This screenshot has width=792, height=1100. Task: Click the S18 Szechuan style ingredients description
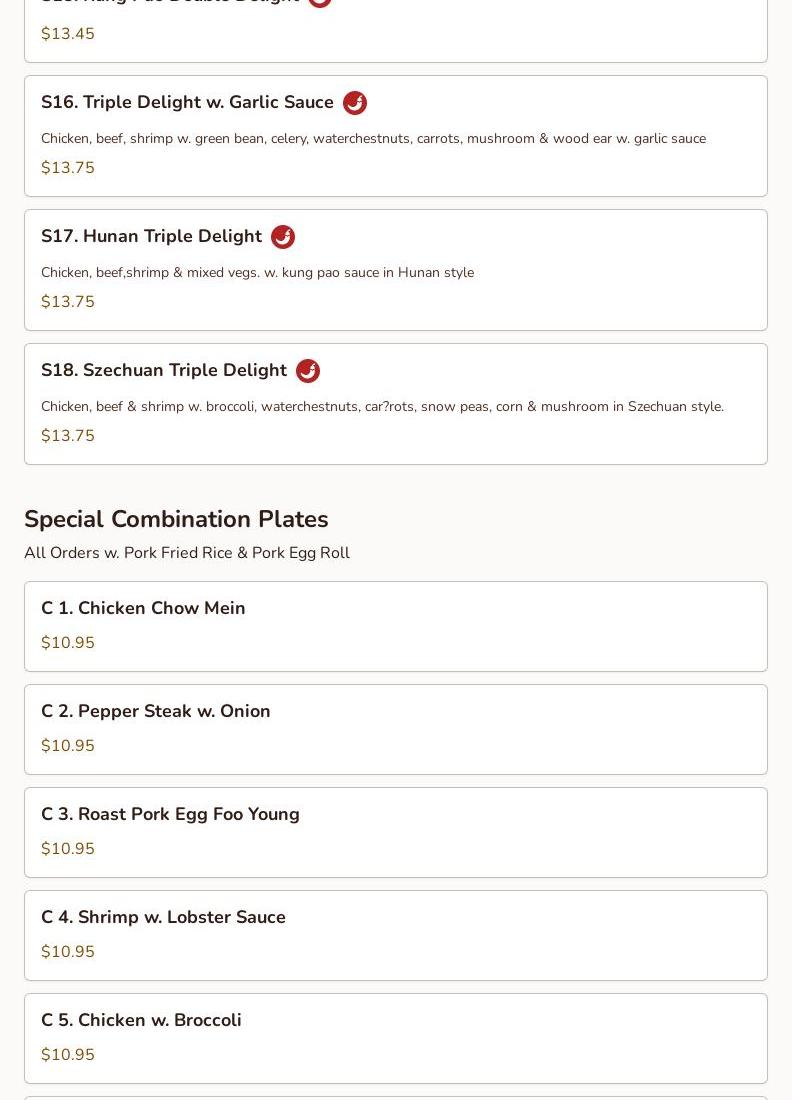pos(382,407)
